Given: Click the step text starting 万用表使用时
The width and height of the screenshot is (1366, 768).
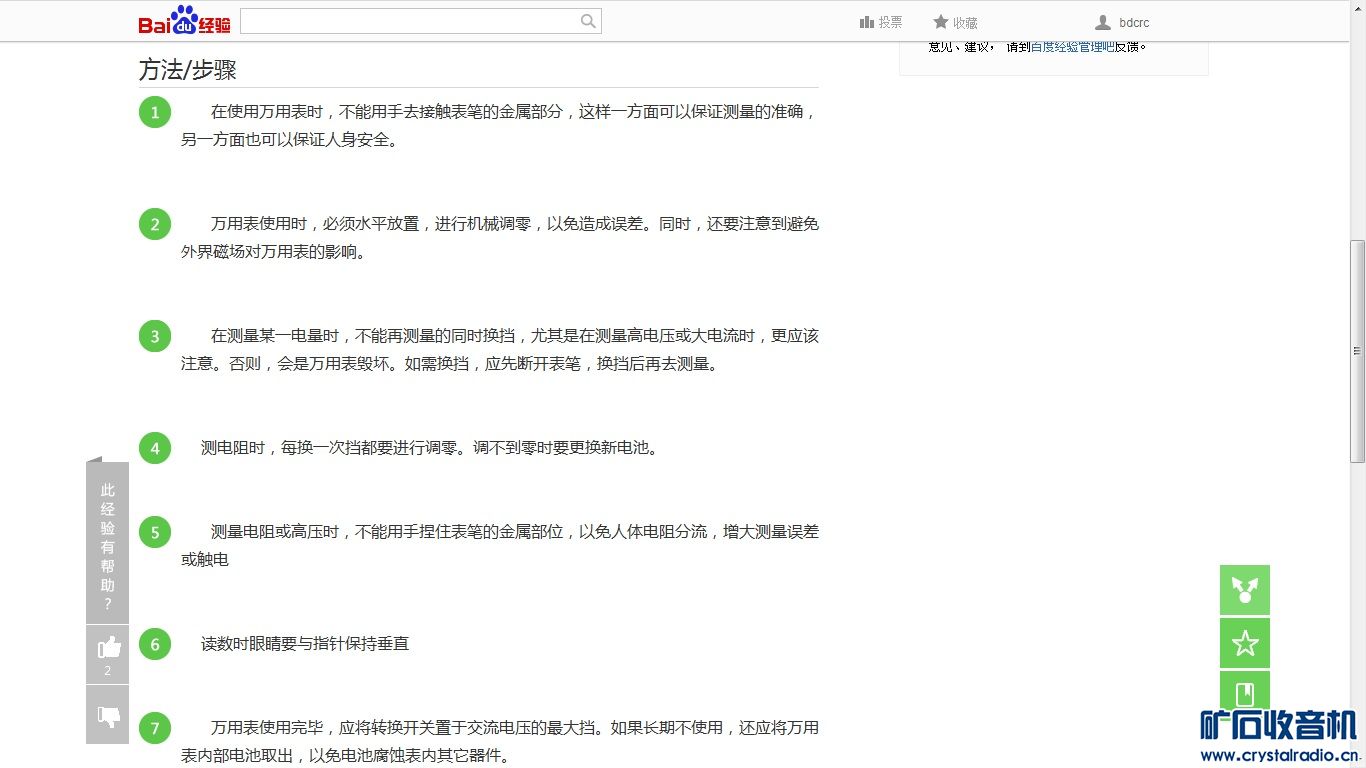Looking at the screenshot, I should coord(500,238).
